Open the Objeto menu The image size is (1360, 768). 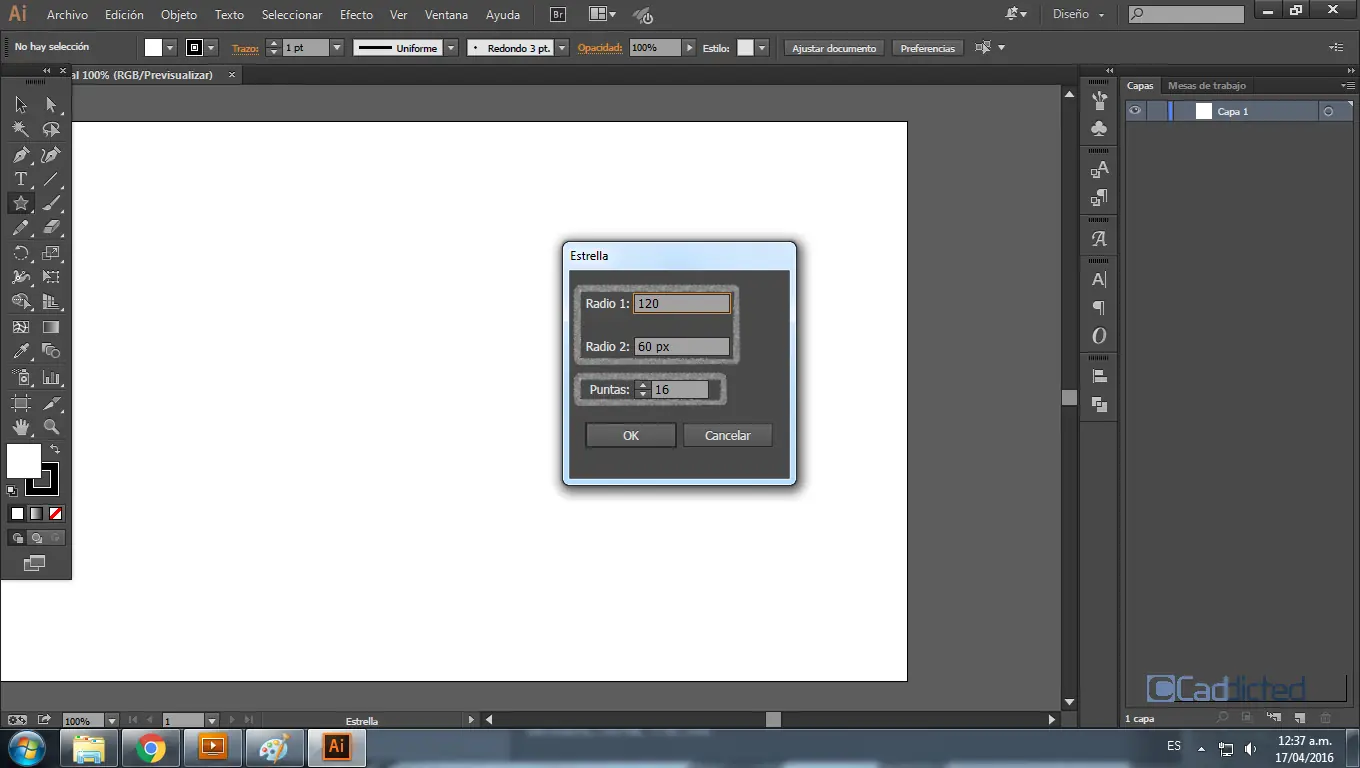coord(179,15)
